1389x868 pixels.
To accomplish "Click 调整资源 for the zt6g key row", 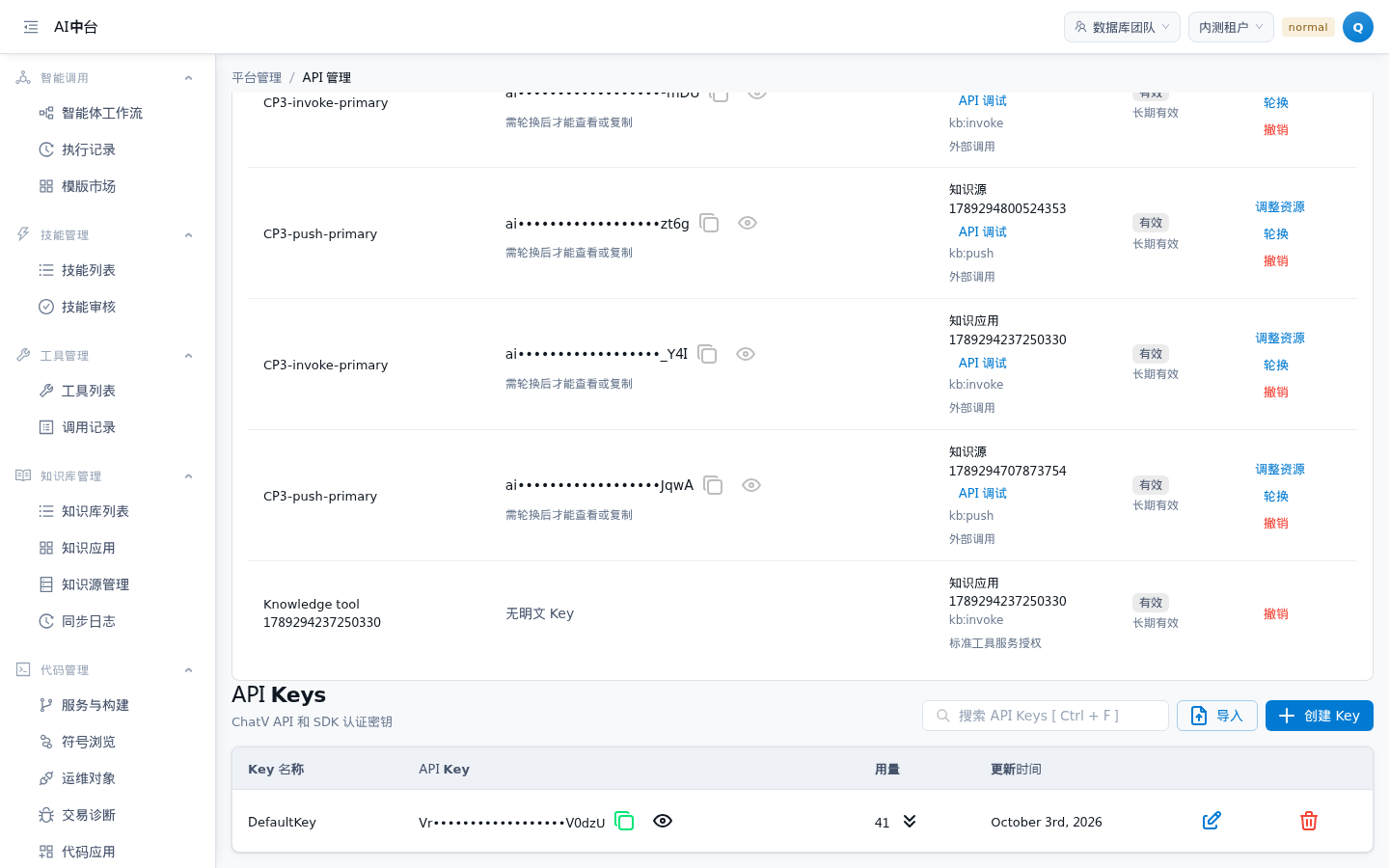I will click(1280, 207).
